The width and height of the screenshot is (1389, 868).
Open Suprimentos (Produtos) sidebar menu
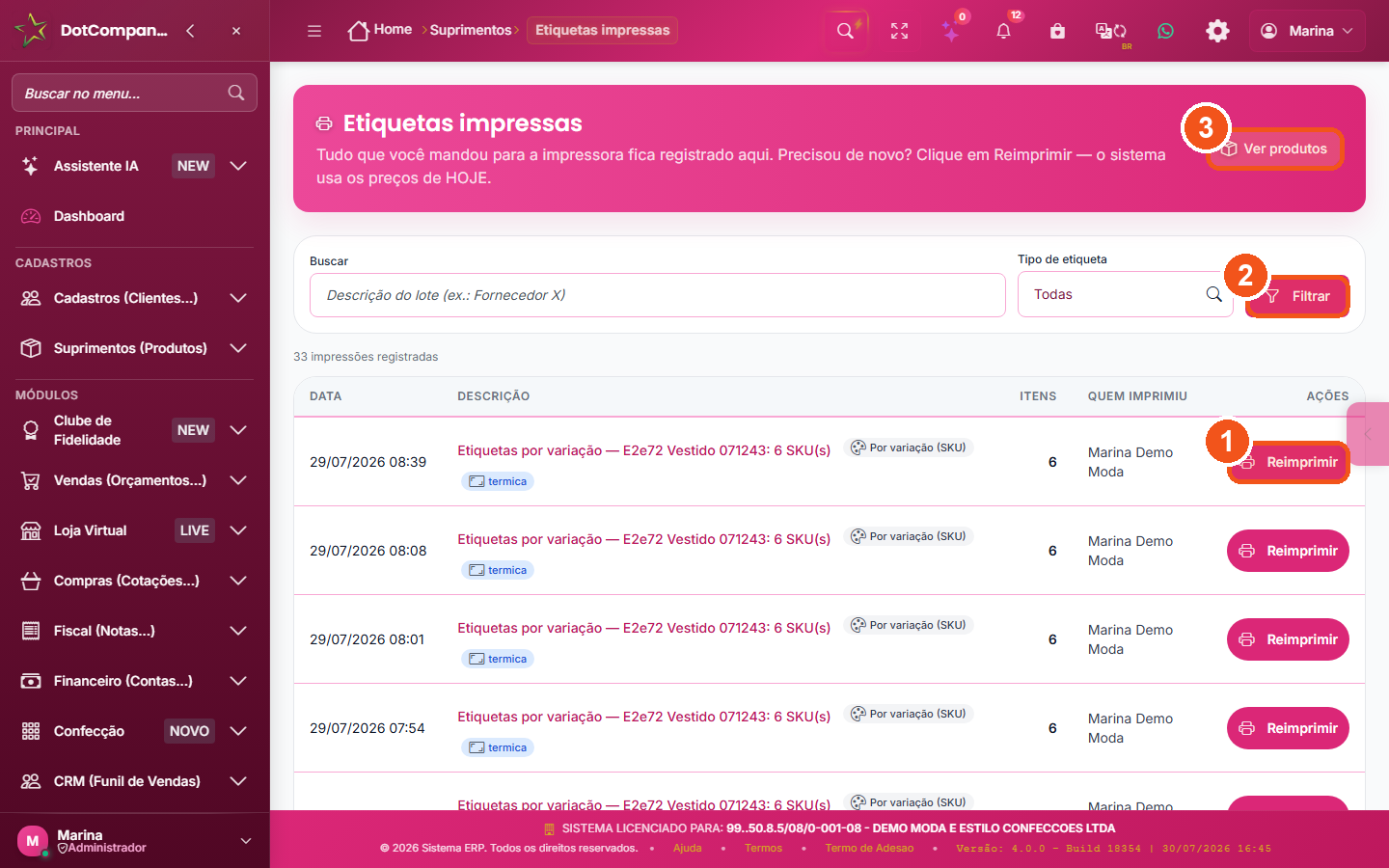click(130, 348)
